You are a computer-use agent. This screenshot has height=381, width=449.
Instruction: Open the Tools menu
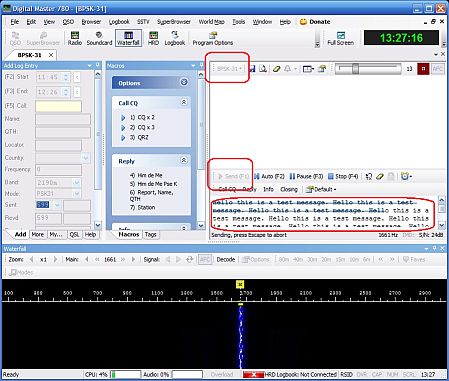239,22
